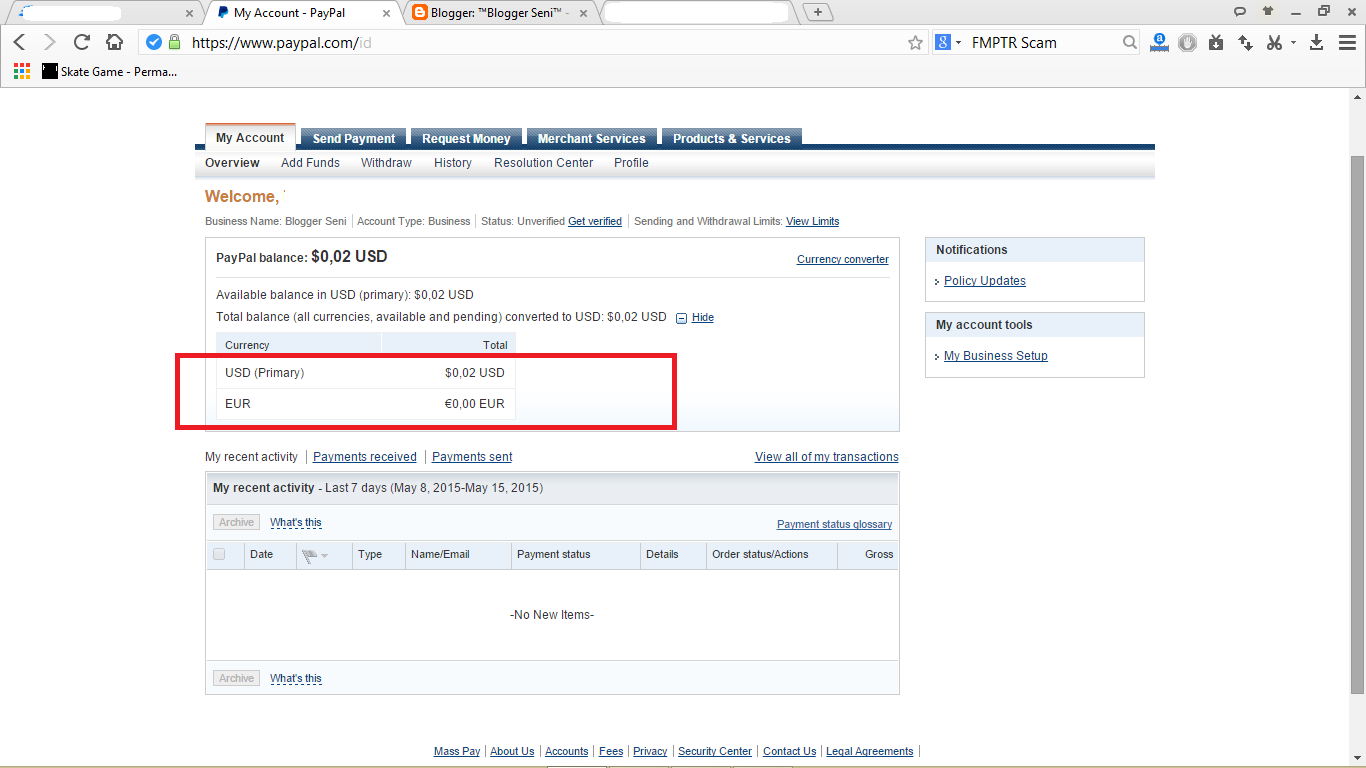Click the up-down arrows sync icon
This screenshot has width=1366, height=768.
(1245, 42)
